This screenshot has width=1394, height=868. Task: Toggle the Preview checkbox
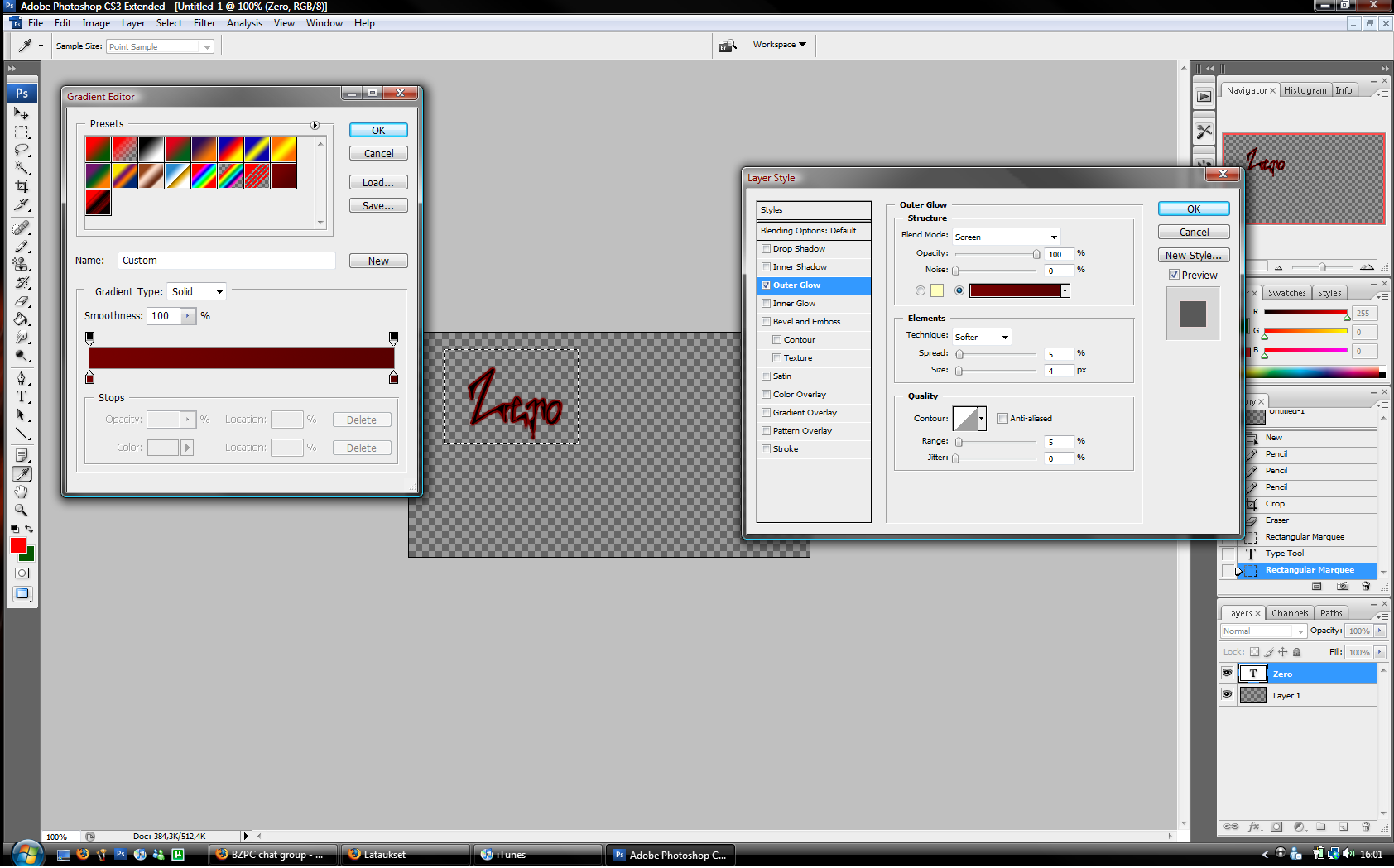(1174, 275)
